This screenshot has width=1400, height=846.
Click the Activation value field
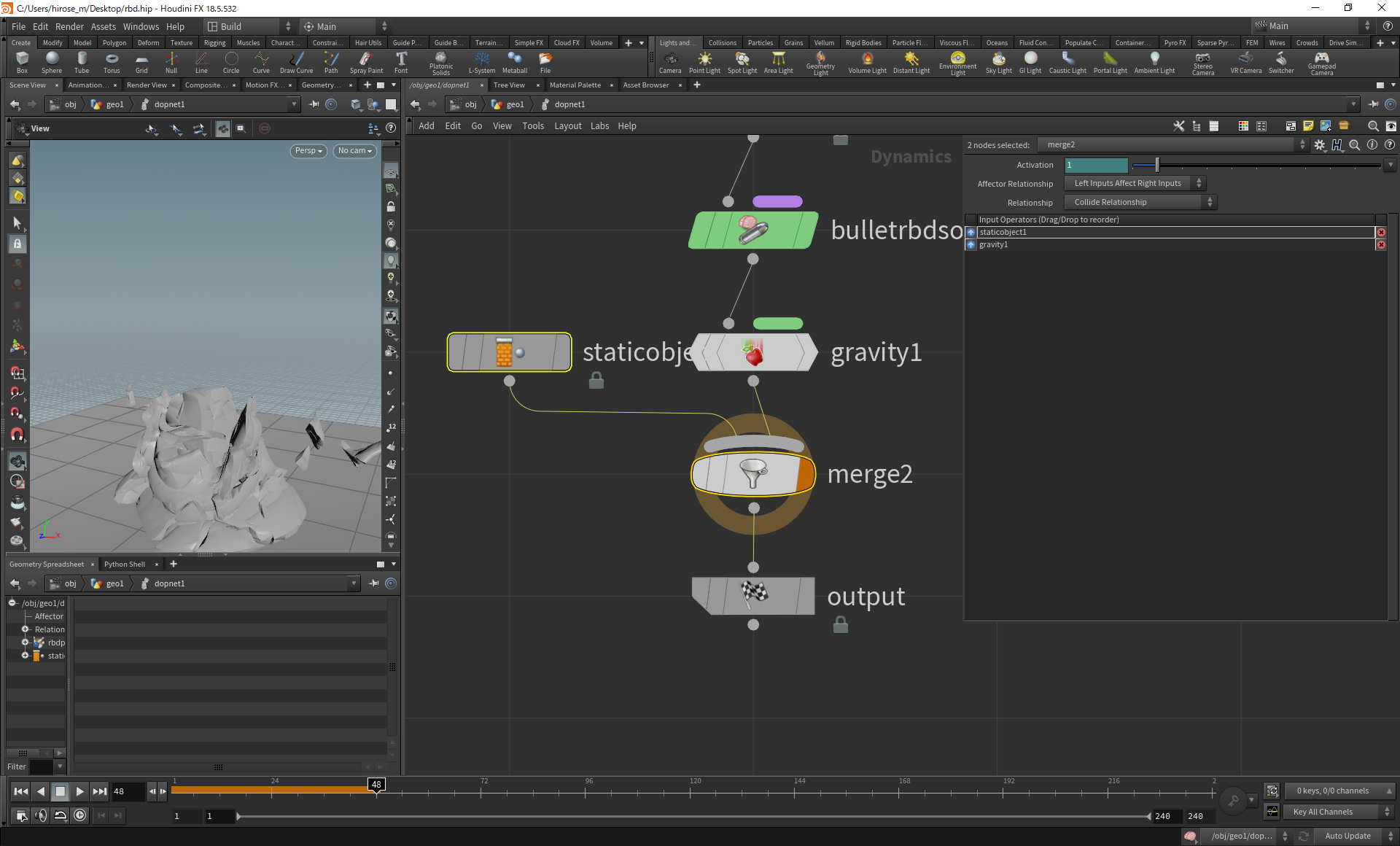1096,166
